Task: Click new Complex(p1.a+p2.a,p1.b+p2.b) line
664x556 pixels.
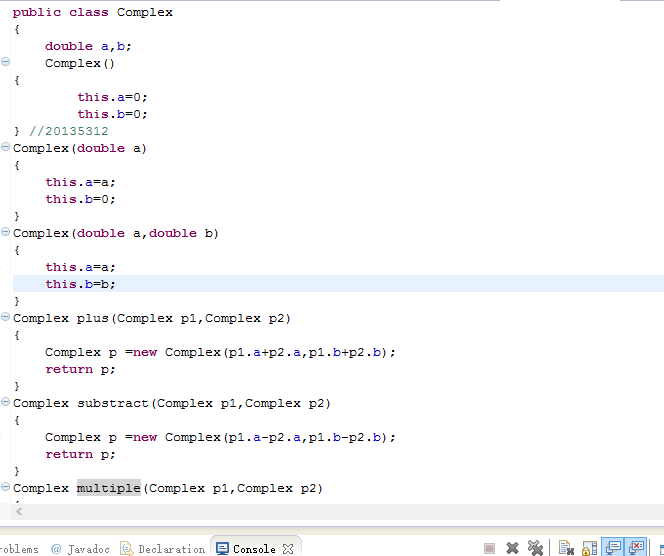Action: [220, 352]
